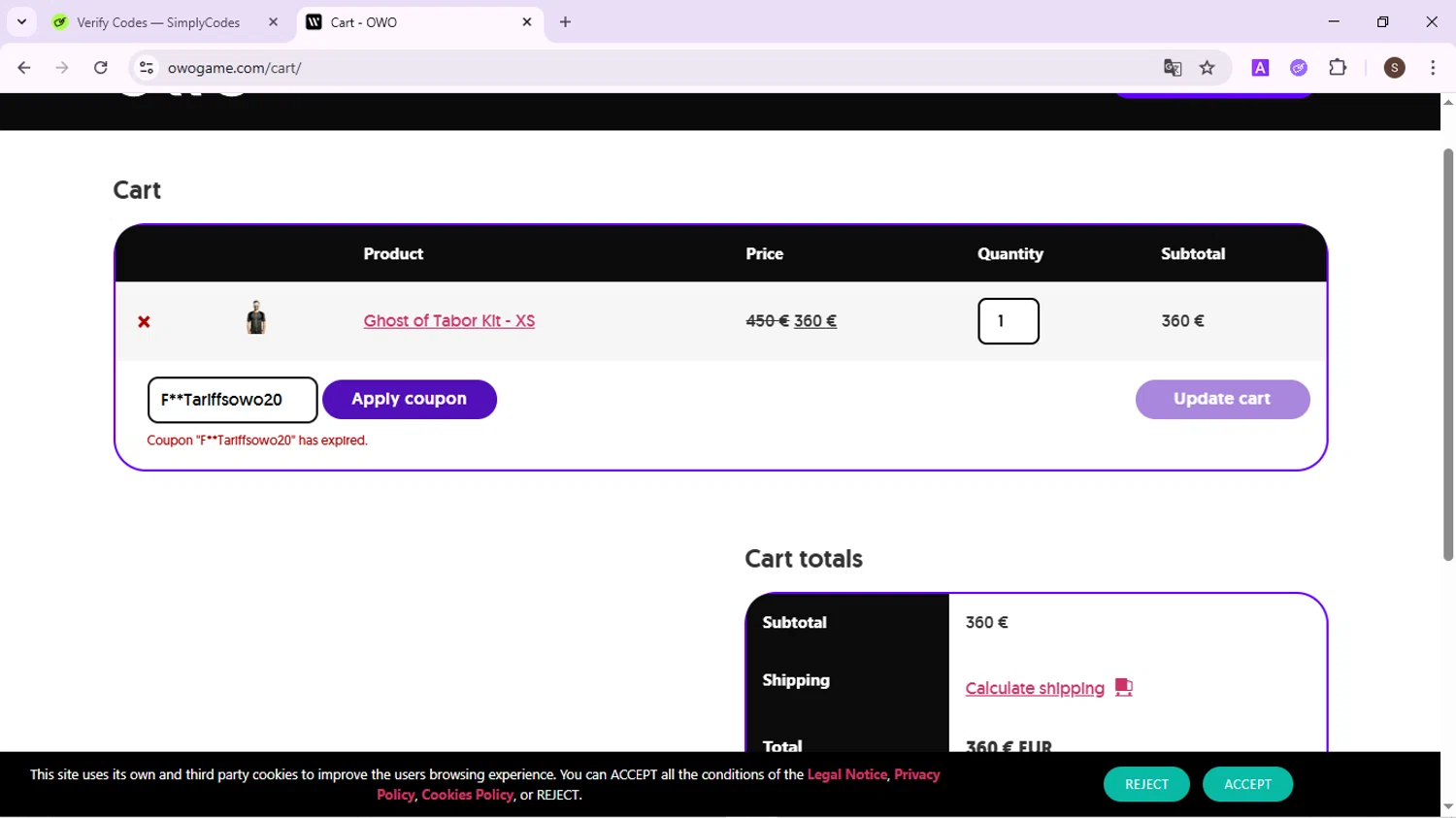Image resolution: width=1456 pixels, height=818 pixels.
Task: Click the Price column header
Action: pos(765,254)
